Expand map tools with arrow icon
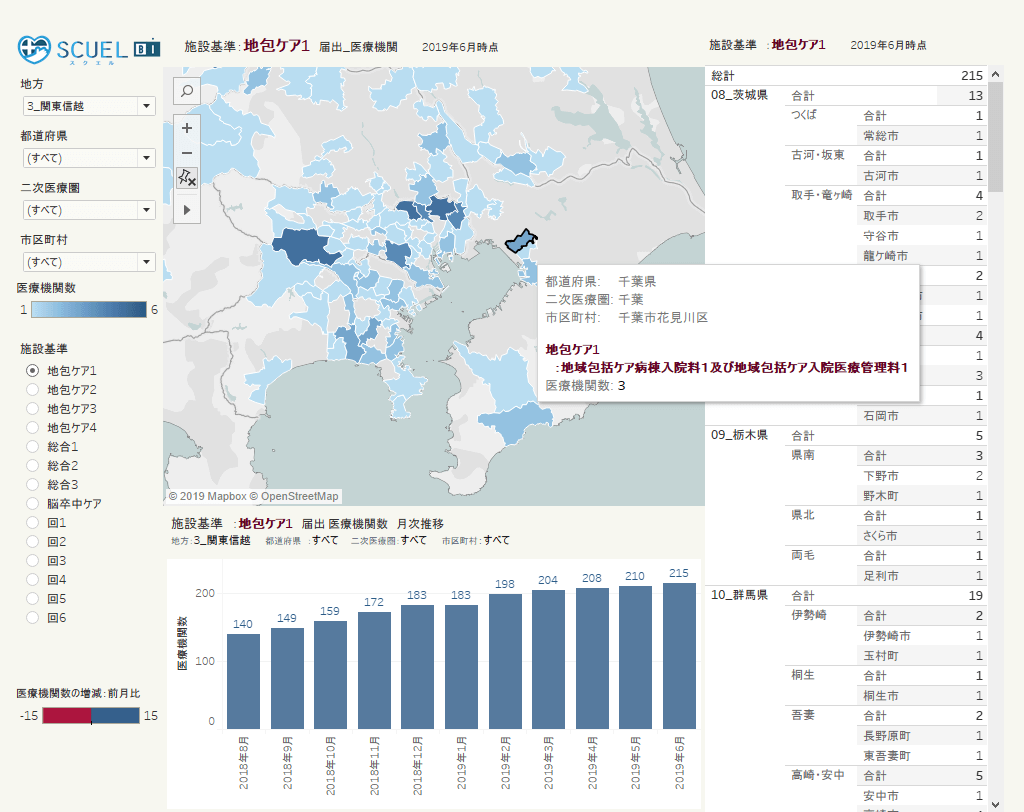 click(x=186, y=209)
